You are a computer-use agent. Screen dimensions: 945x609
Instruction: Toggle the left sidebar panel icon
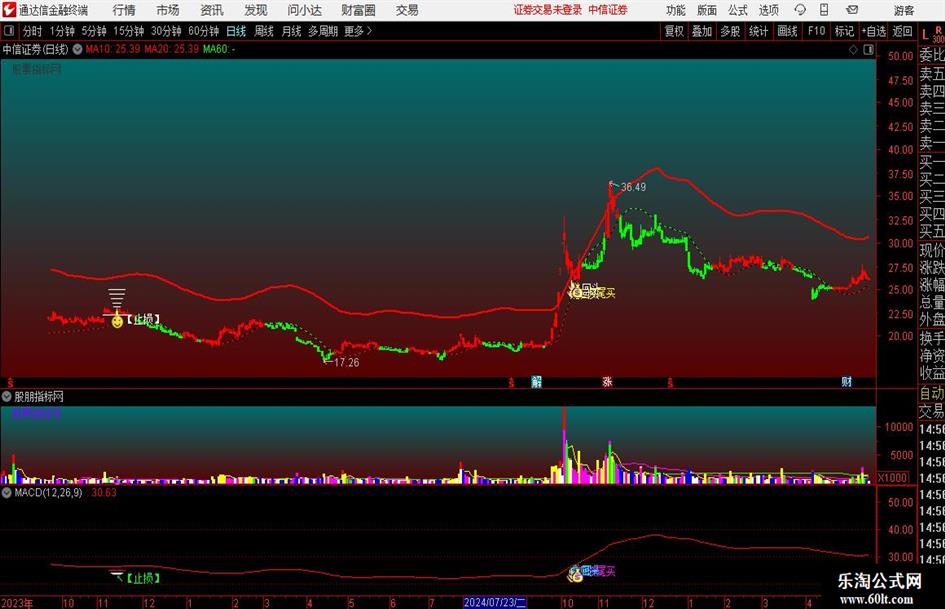[x=8, y=31]
